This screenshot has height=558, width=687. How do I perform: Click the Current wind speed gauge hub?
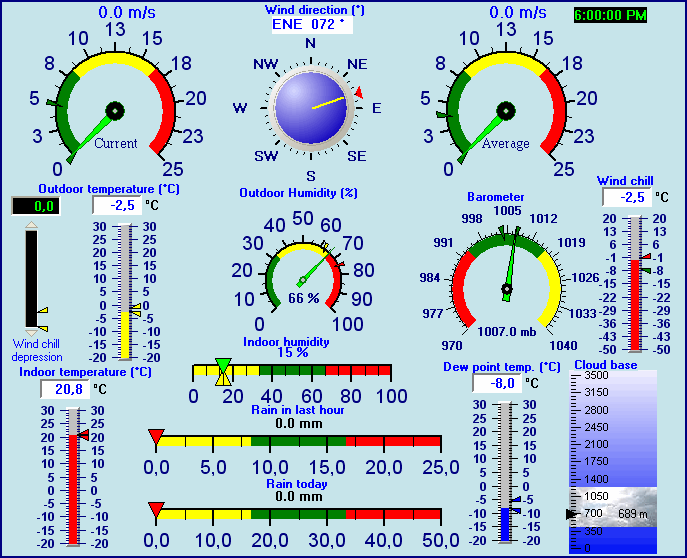pos(114,110)
